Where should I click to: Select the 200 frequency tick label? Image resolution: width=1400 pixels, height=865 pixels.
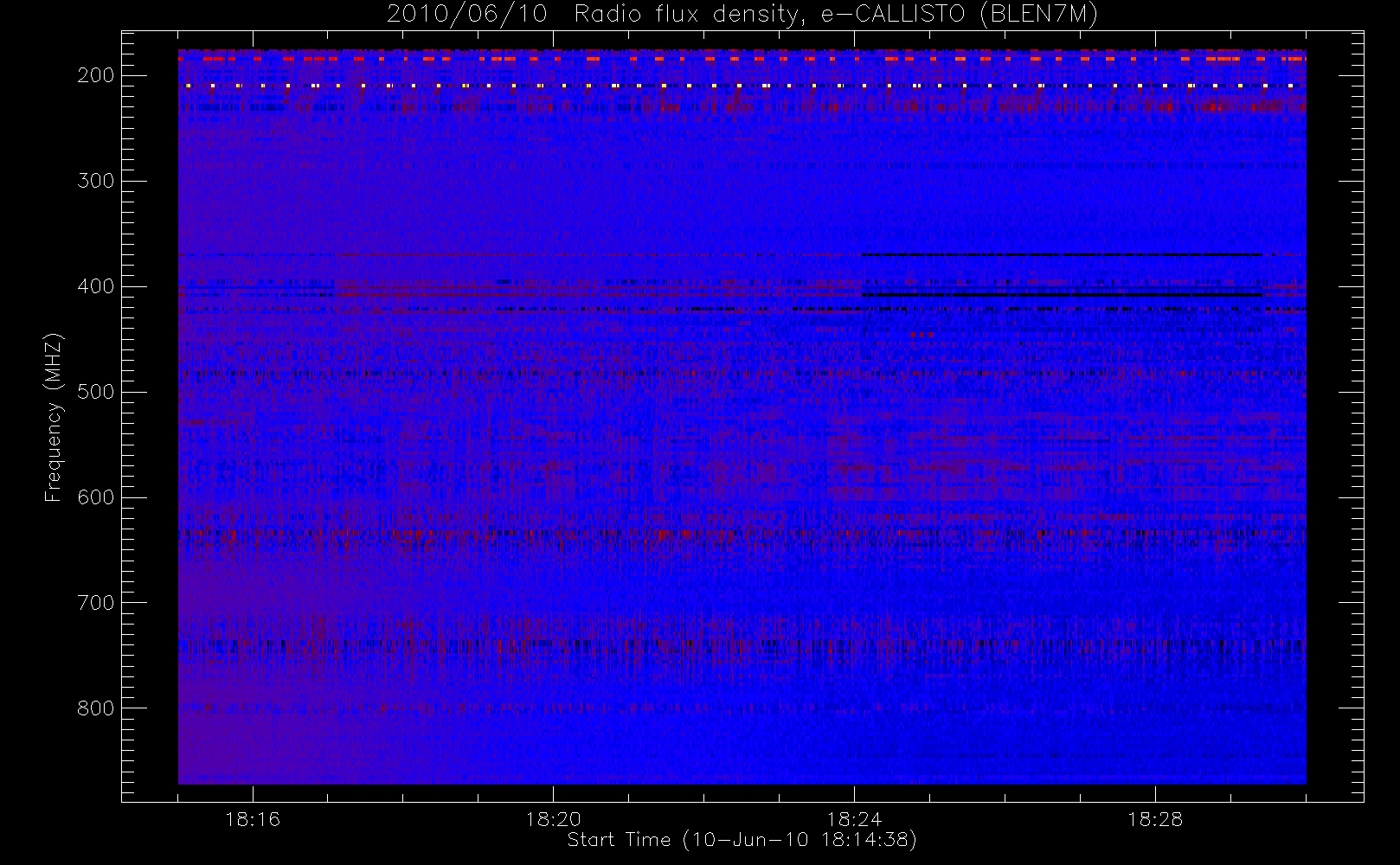click(96, 75)
